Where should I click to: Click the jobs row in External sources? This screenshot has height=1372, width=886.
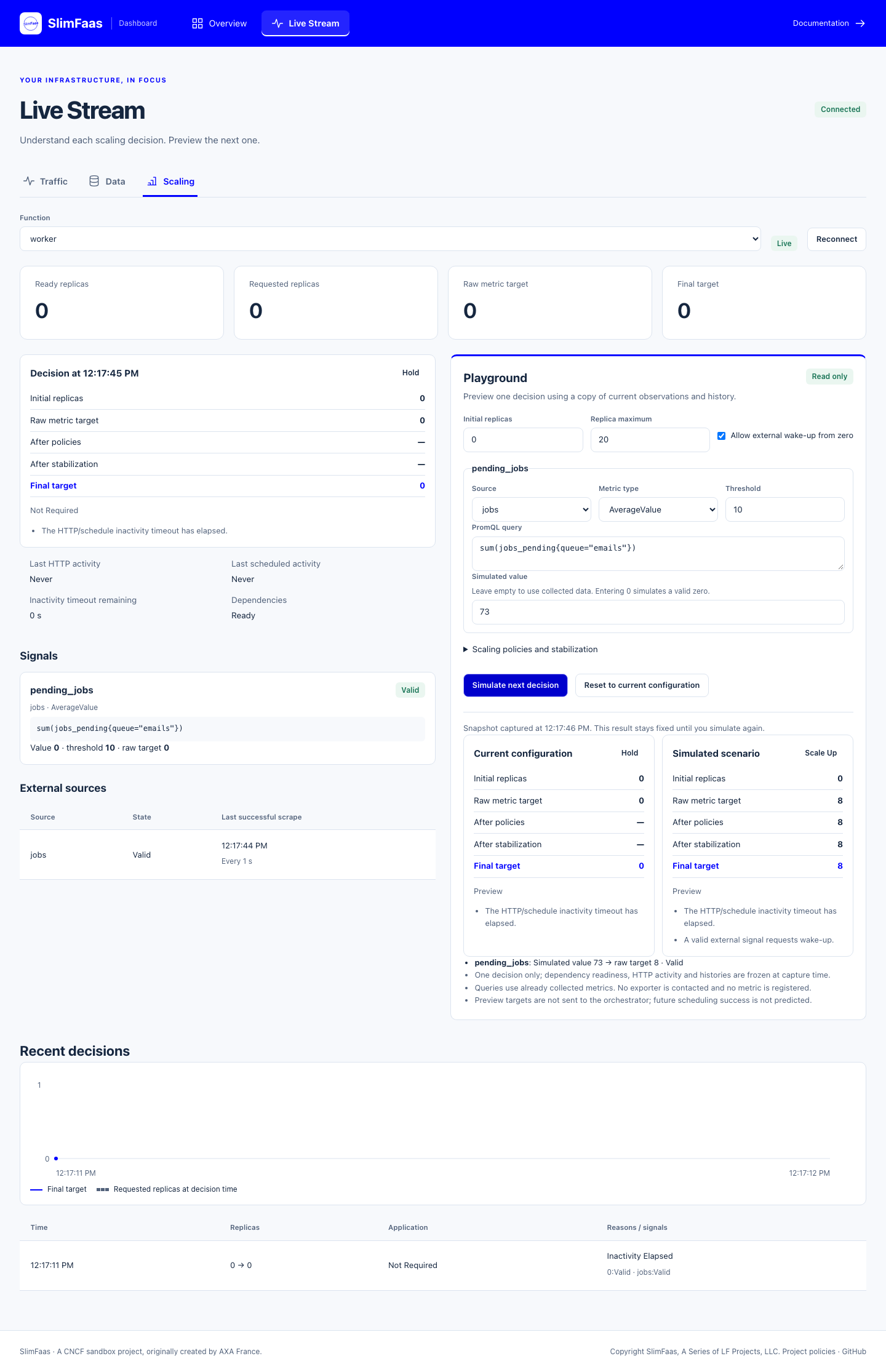coord(228,855)
